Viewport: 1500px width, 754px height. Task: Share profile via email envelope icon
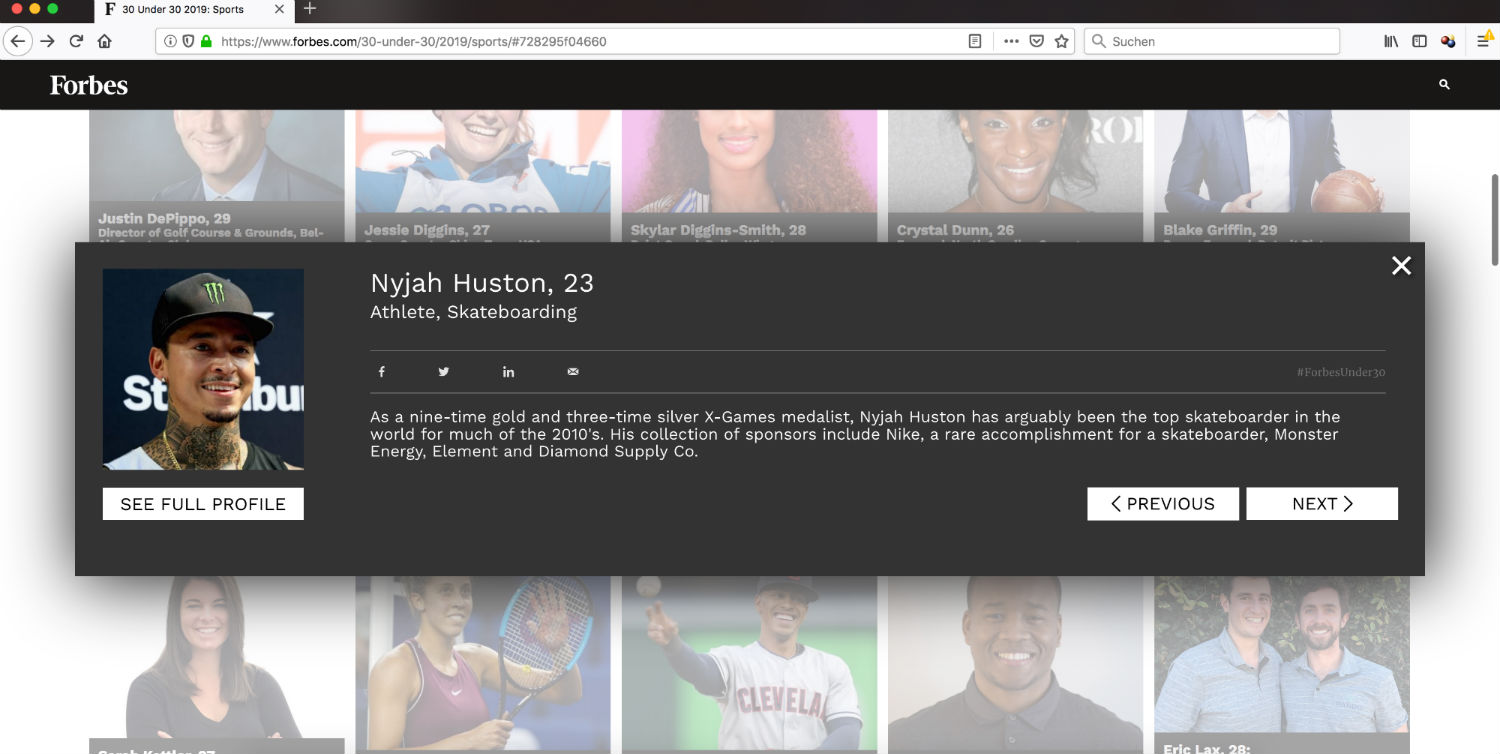pos(573,372)
